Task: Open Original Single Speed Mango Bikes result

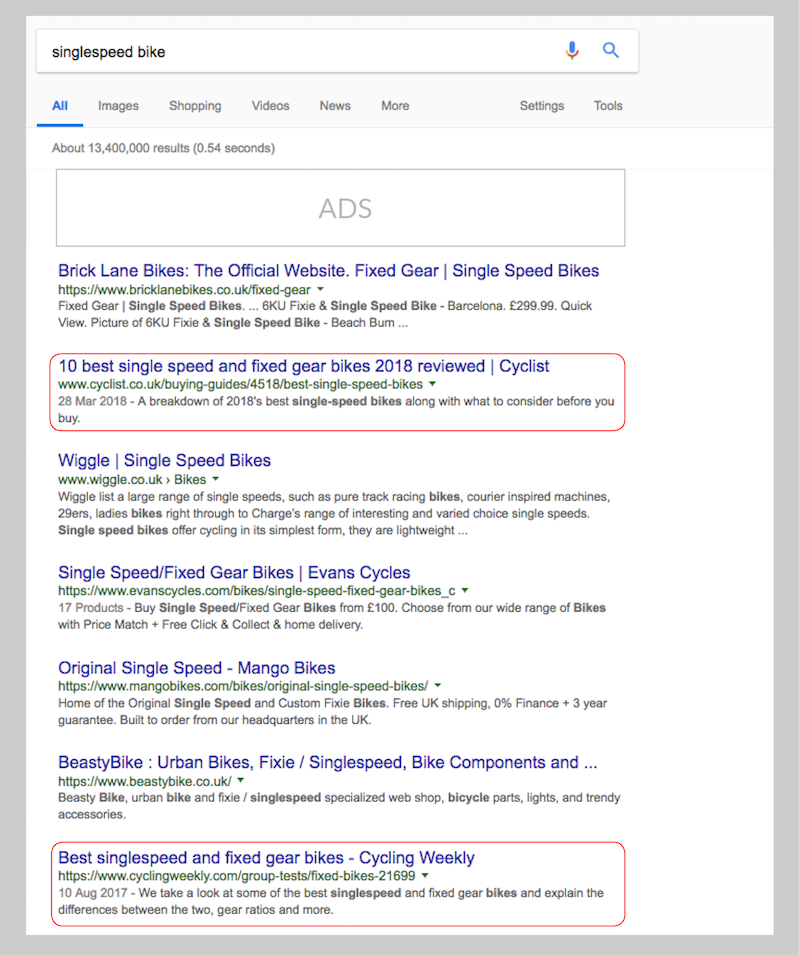Action: point(197,668)
